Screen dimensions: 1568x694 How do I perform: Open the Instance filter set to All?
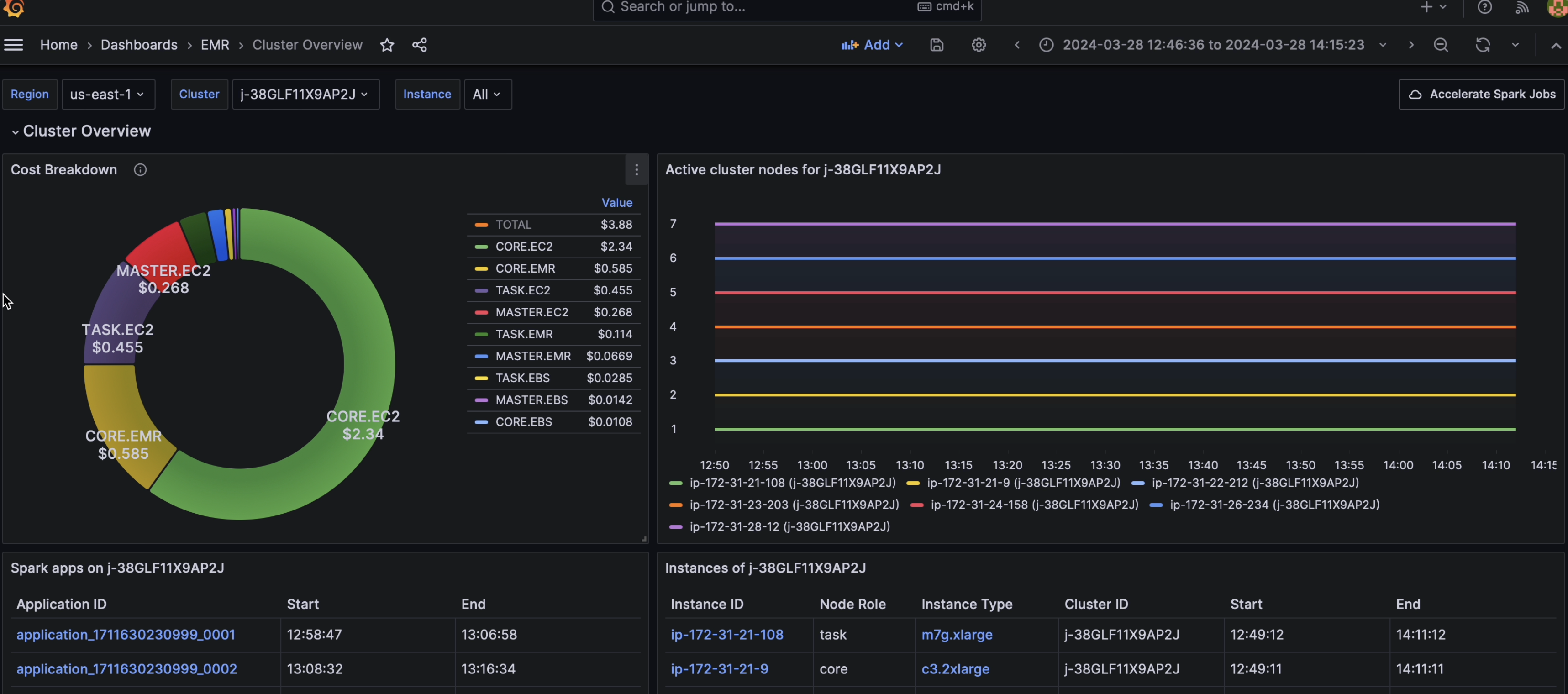486,94
